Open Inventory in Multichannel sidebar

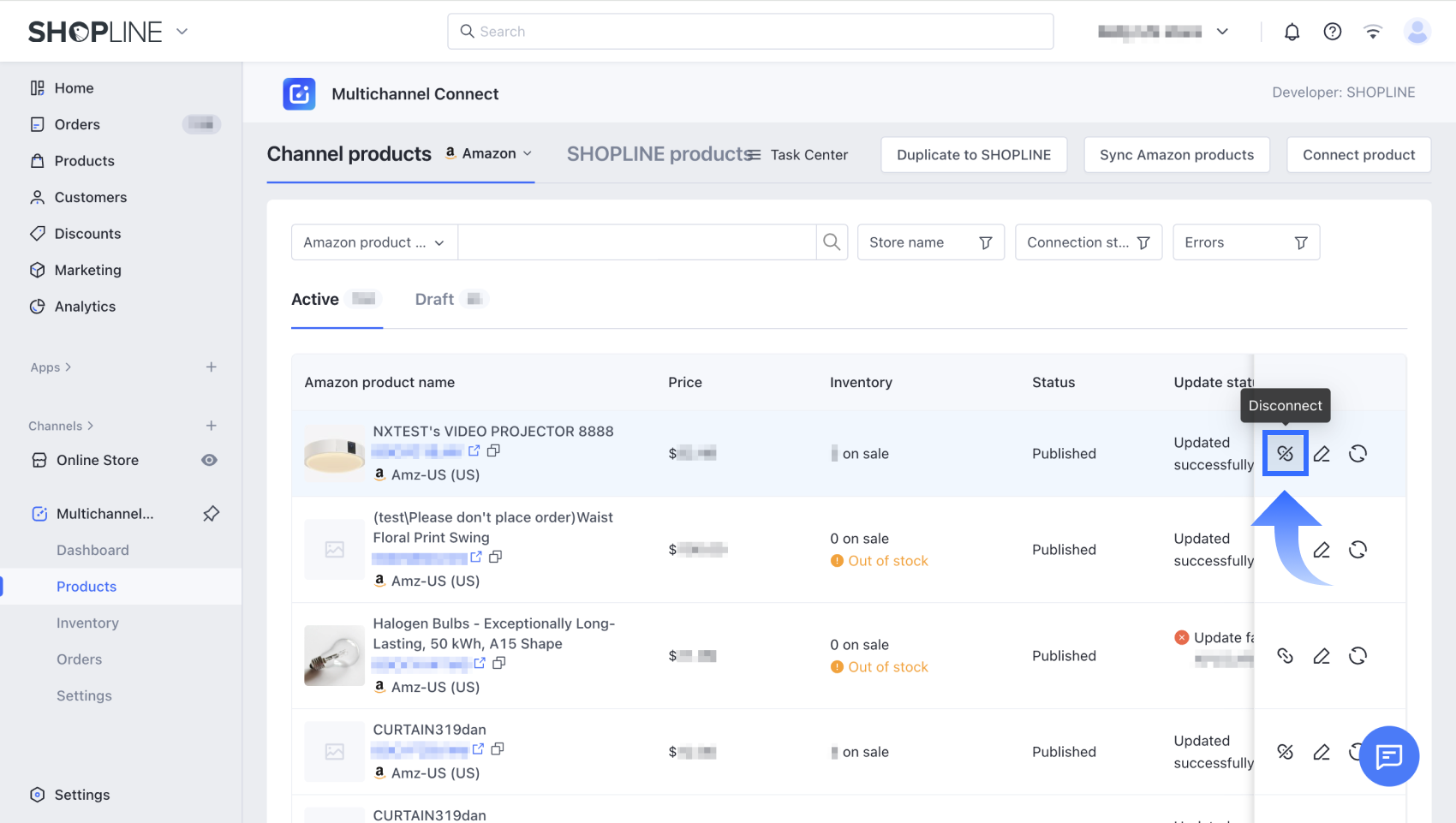87,623
